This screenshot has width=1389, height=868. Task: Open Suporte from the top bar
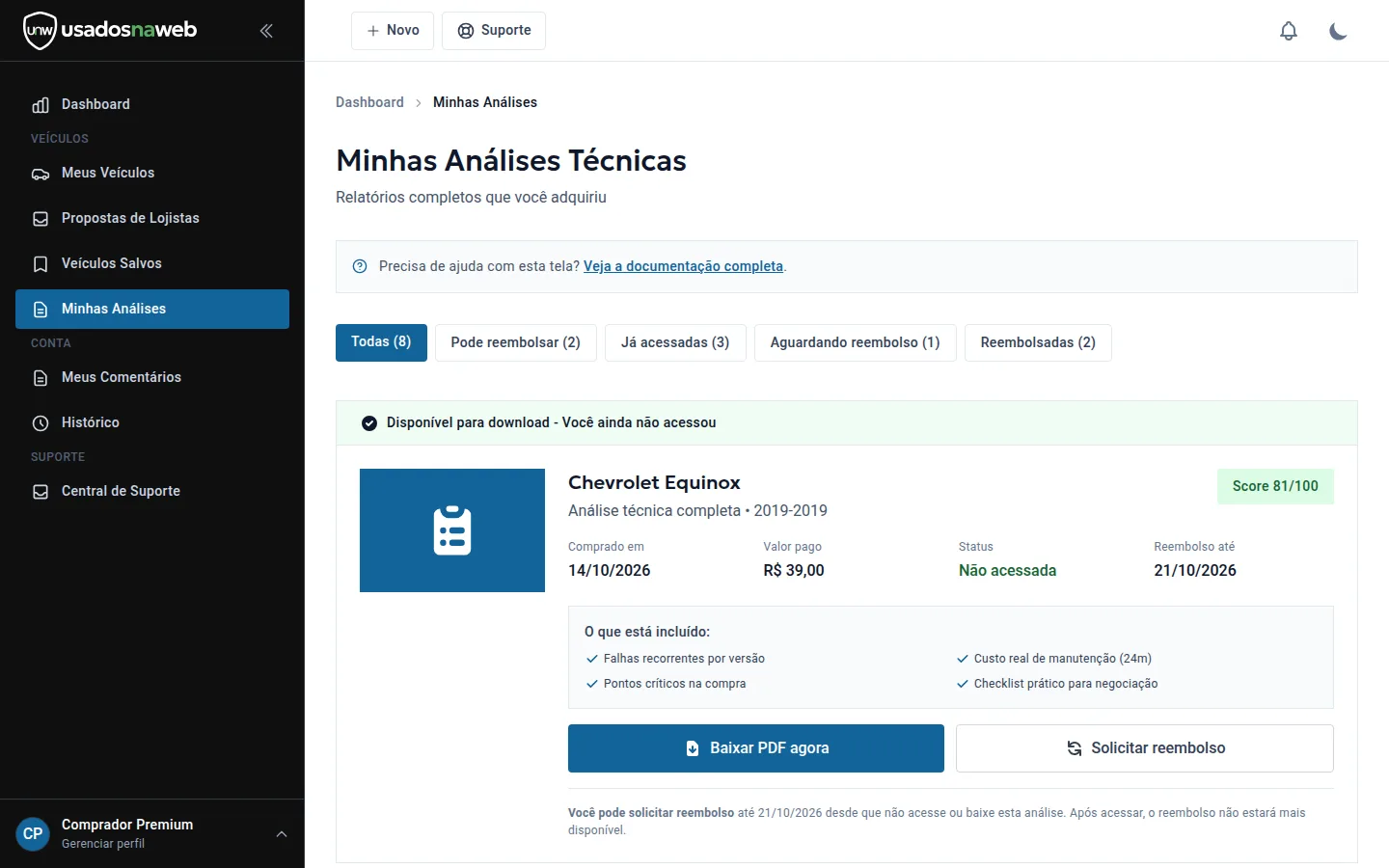pyautogui.click(x=494, y=31)
